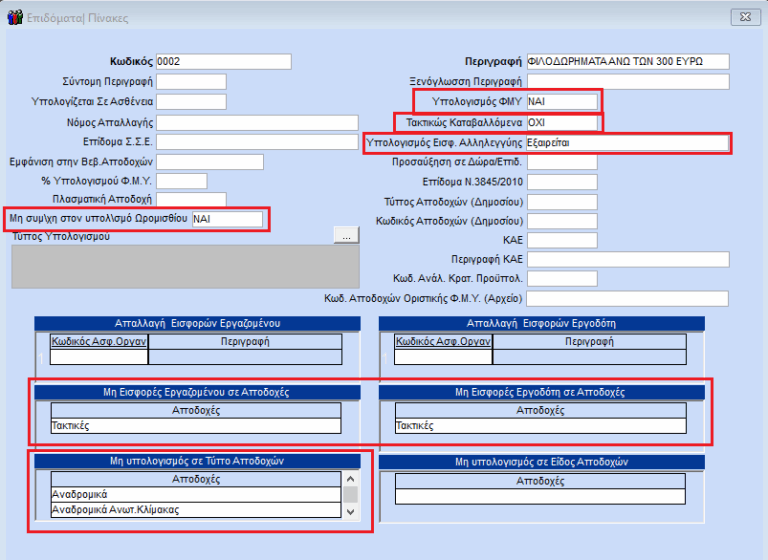Image resolution: width=768 pixels, height=560 pixels.
Task: Click scroll down arrow in Τύπο Αποδοχών list
Action: pos(350,510)
